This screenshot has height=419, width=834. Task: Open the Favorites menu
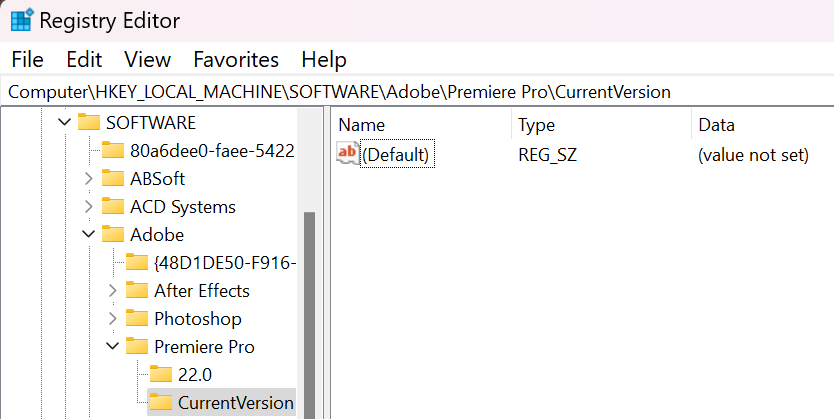coord(236,60)
